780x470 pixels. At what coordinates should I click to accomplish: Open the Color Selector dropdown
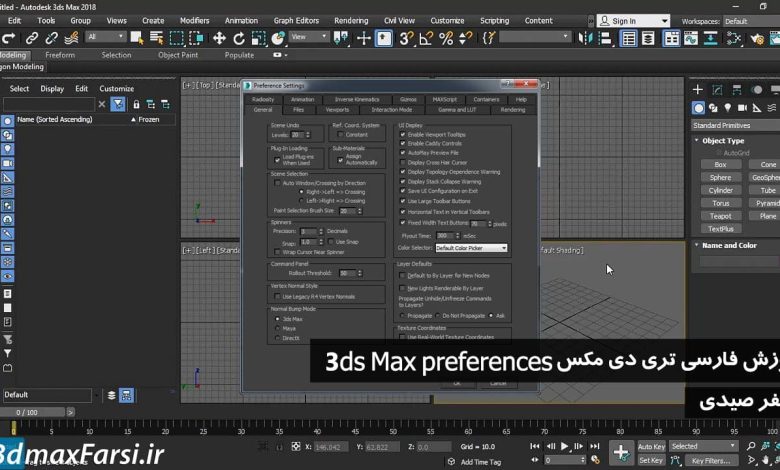(471, 248)
